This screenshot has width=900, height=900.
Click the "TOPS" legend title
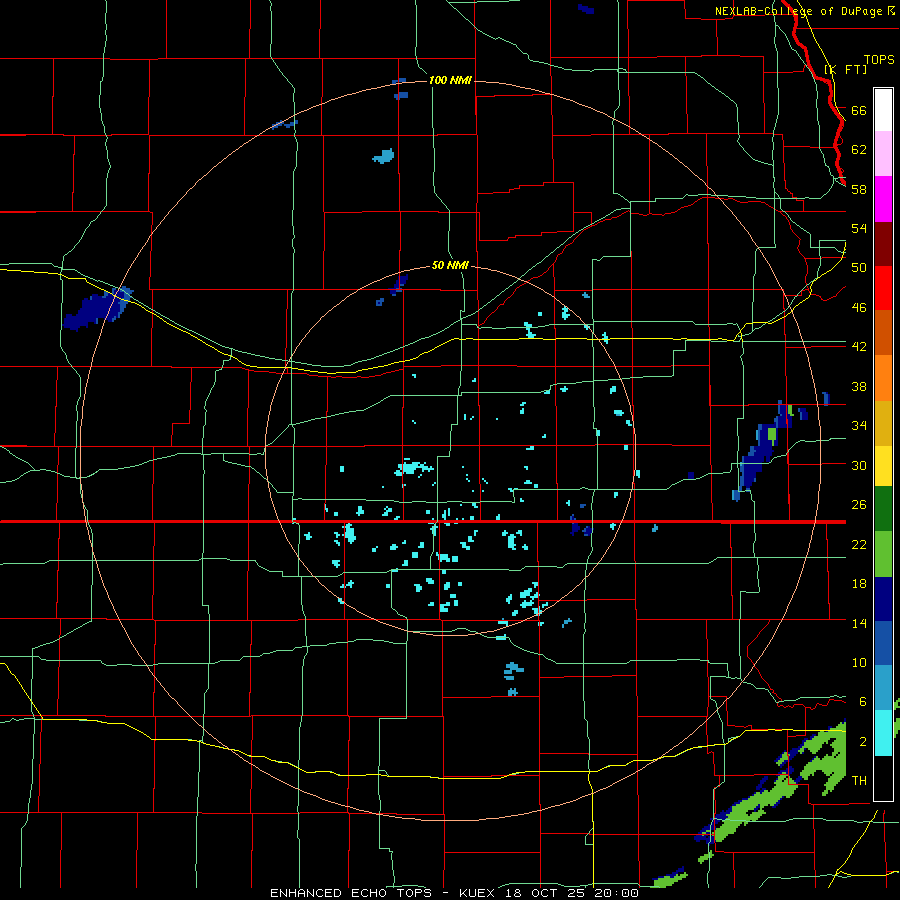(879, 59)
